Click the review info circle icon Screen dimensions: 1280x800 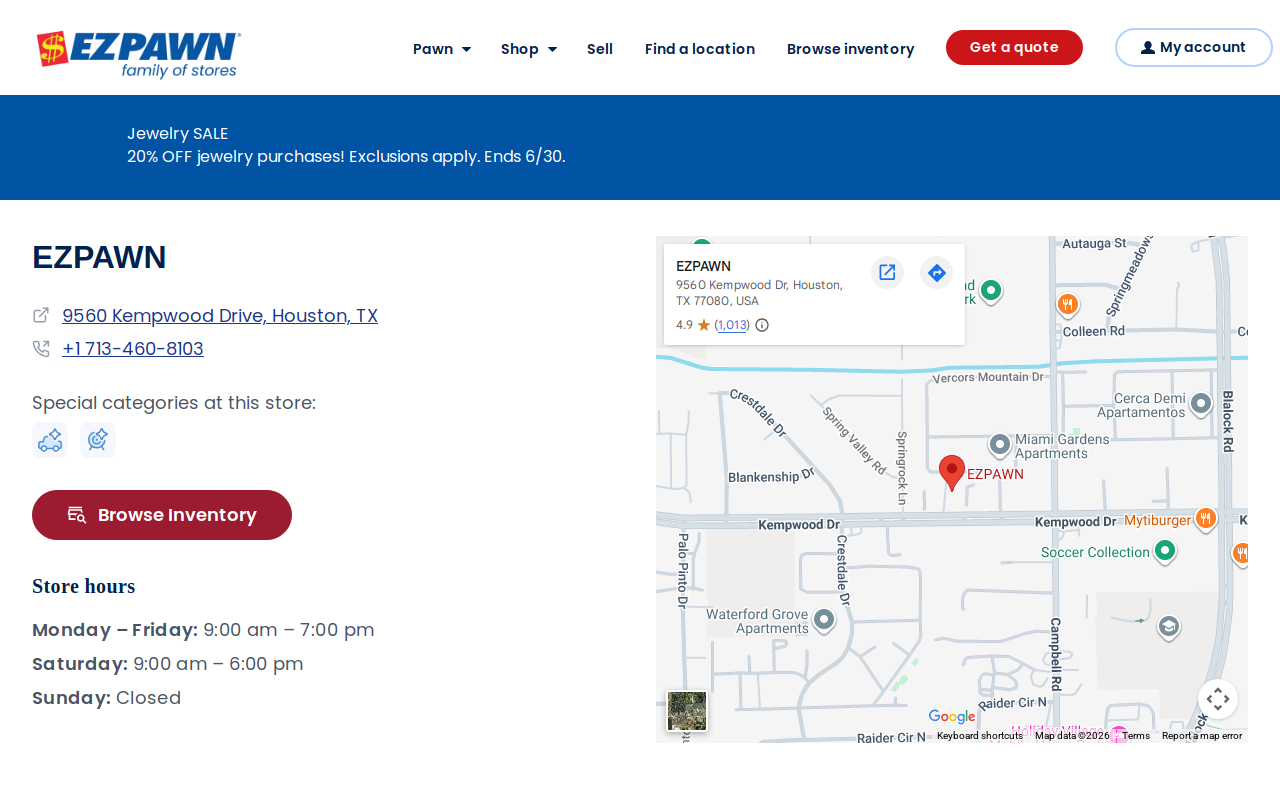point(762,325)
